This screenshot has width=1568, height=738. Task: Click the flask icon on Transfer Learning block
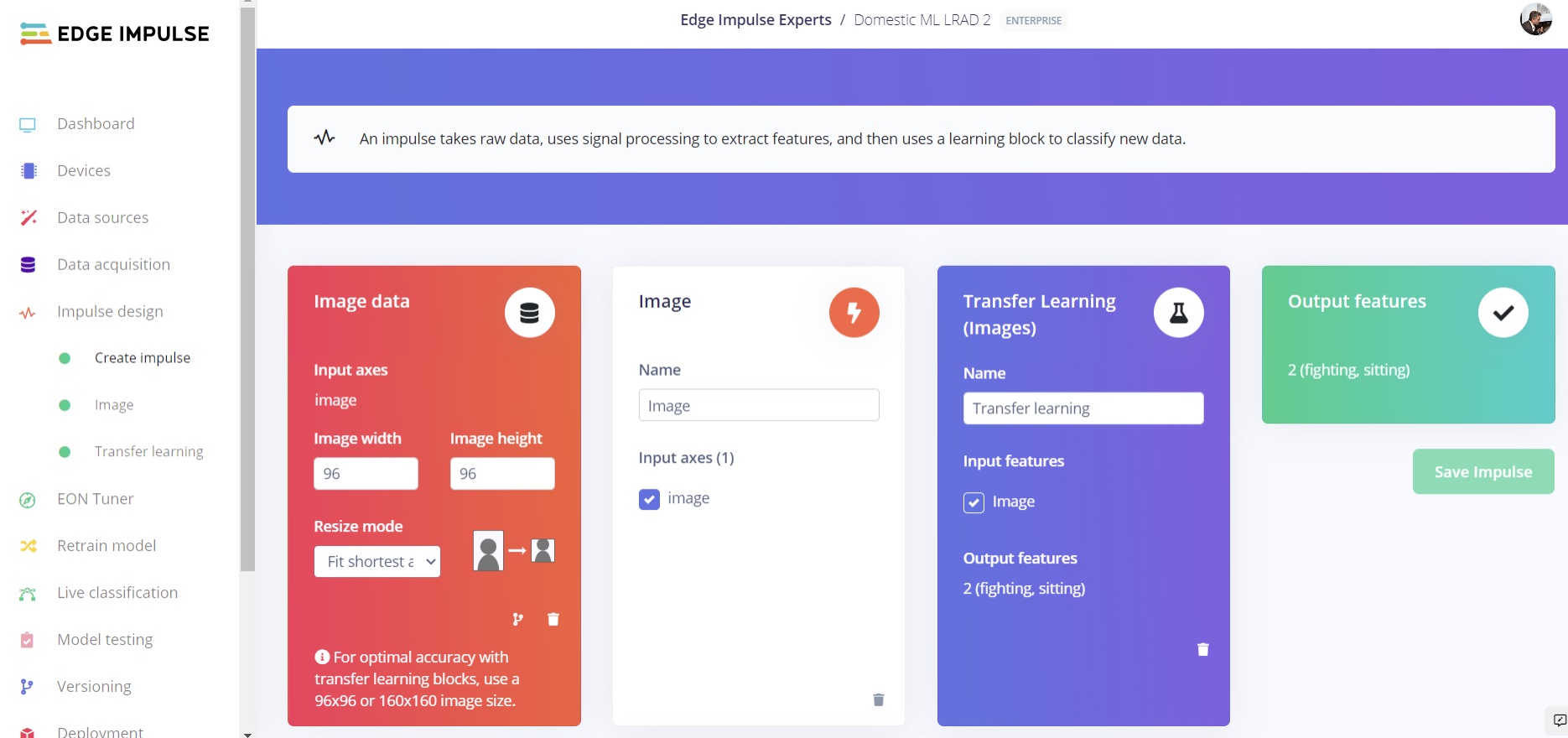coord(1178,313)
